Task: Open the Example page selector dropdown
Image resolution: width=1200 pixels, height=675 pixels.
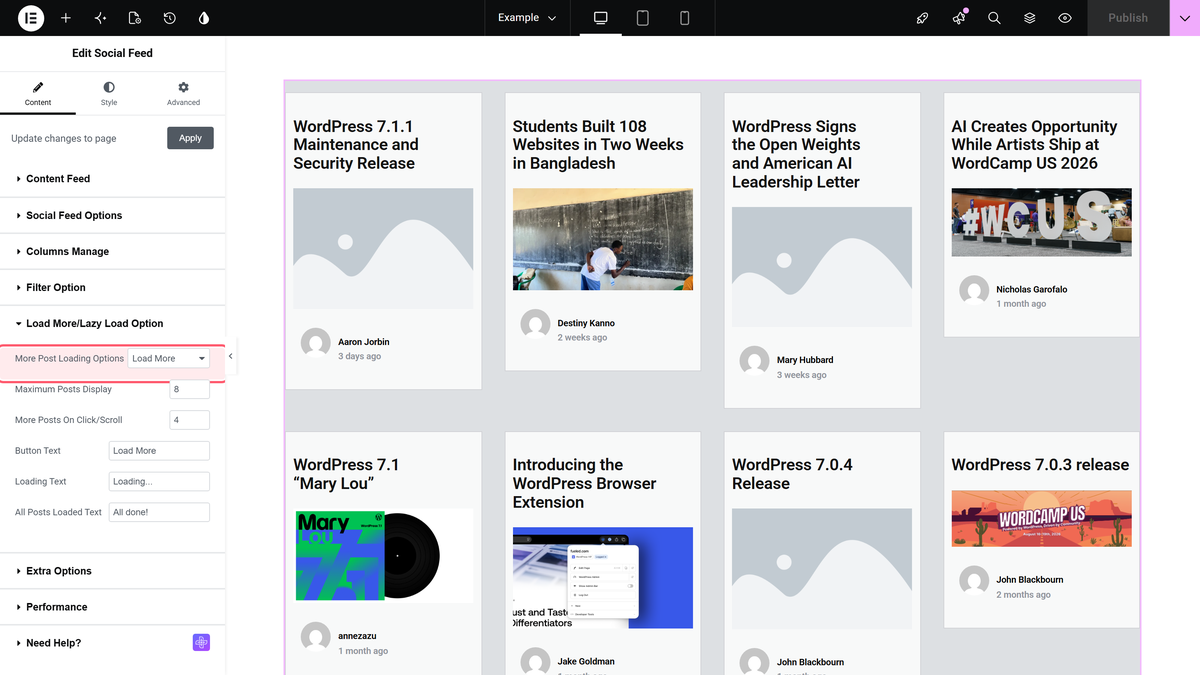Action: (527, 18)
